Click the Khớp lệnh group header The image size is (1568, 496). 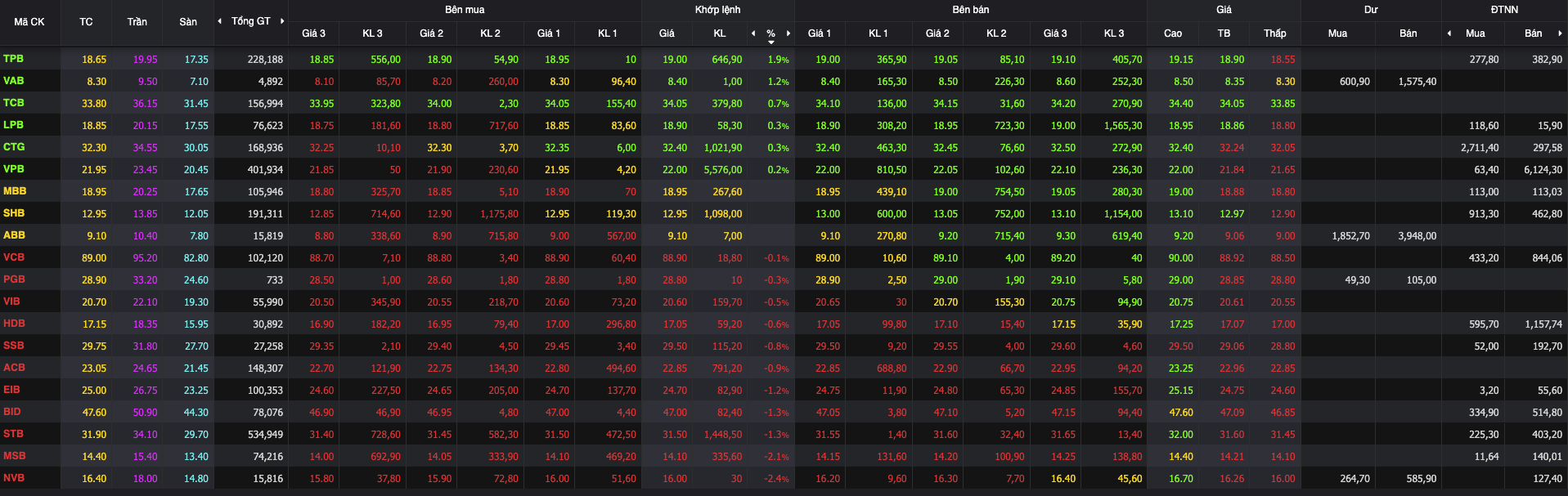tap(717, 10)
